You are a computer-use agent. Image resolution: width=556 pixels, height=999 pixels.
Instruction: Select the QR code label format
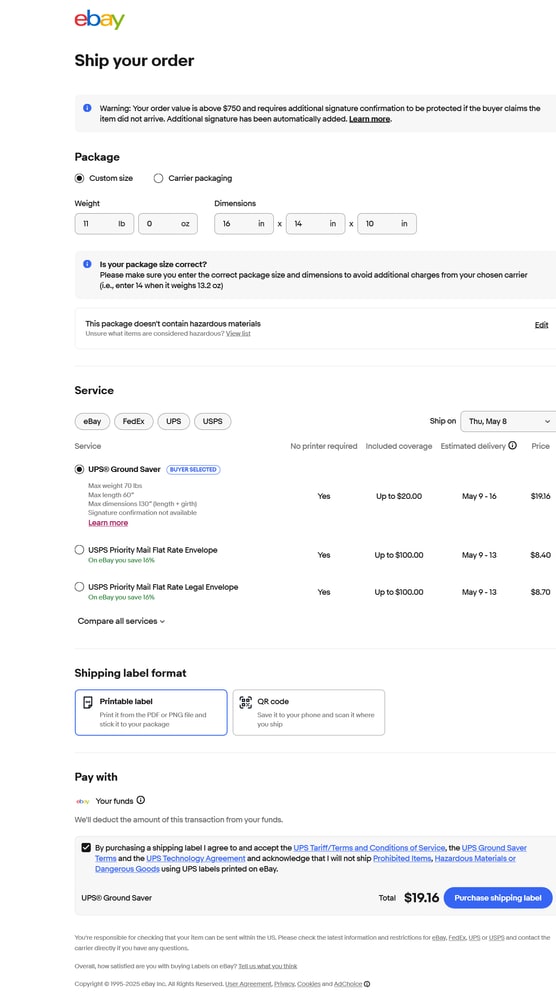[309, 712]
